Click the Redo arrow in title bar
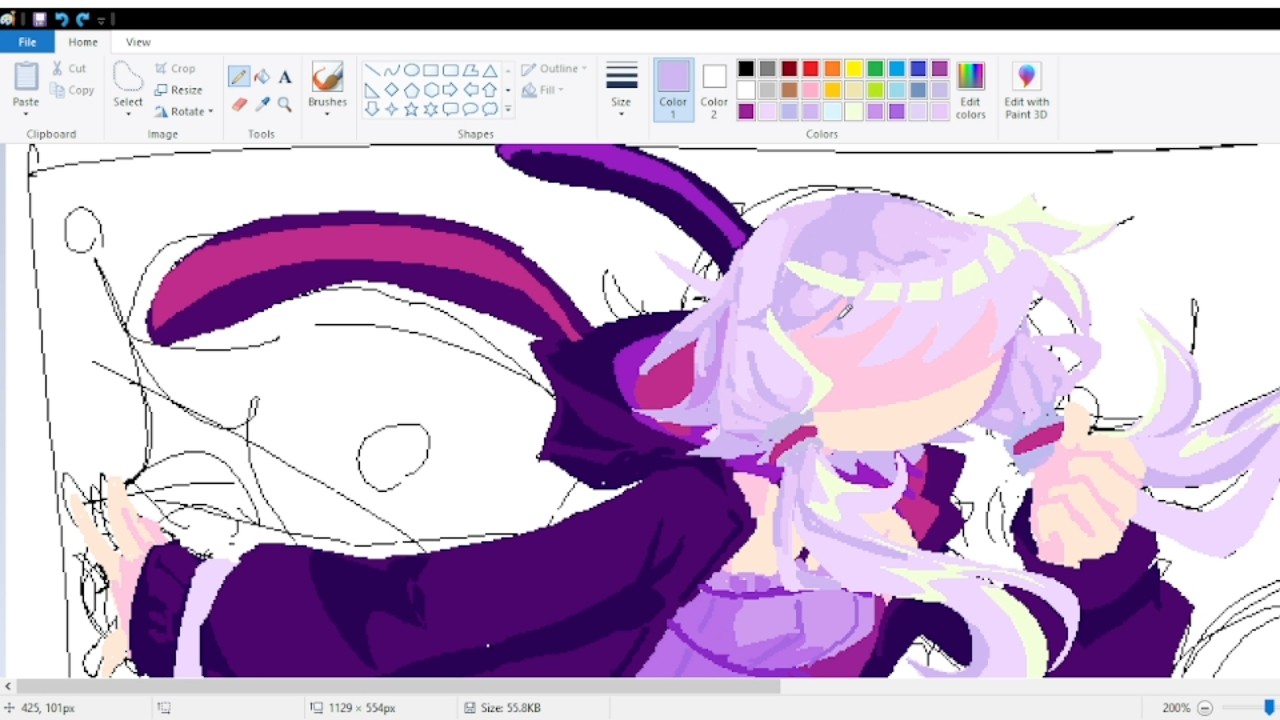Viewport: 1280px width, 720px height. click(83, 19)
